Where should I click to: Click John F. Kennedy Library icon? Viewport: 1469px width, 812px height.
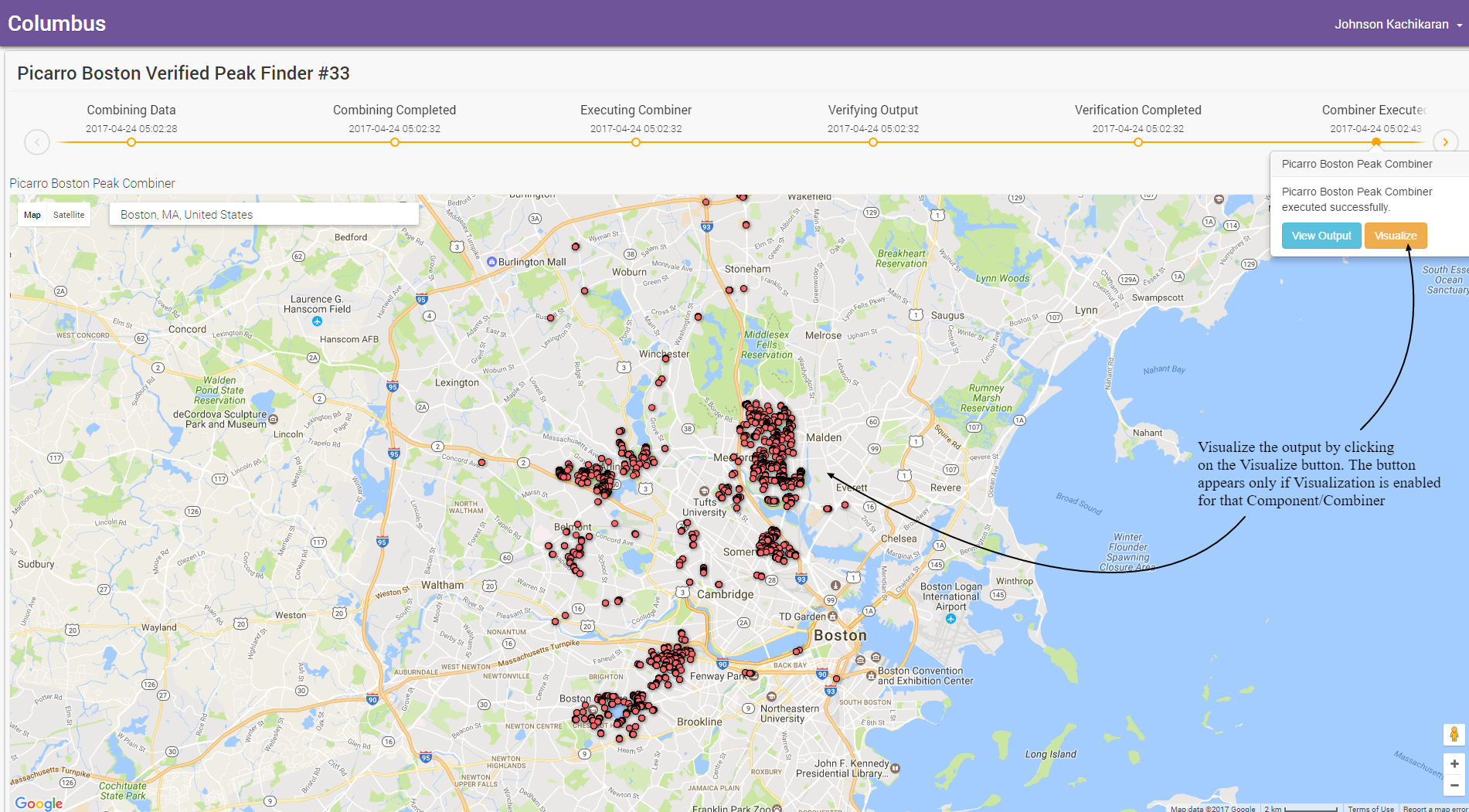(x=895, y=768)
